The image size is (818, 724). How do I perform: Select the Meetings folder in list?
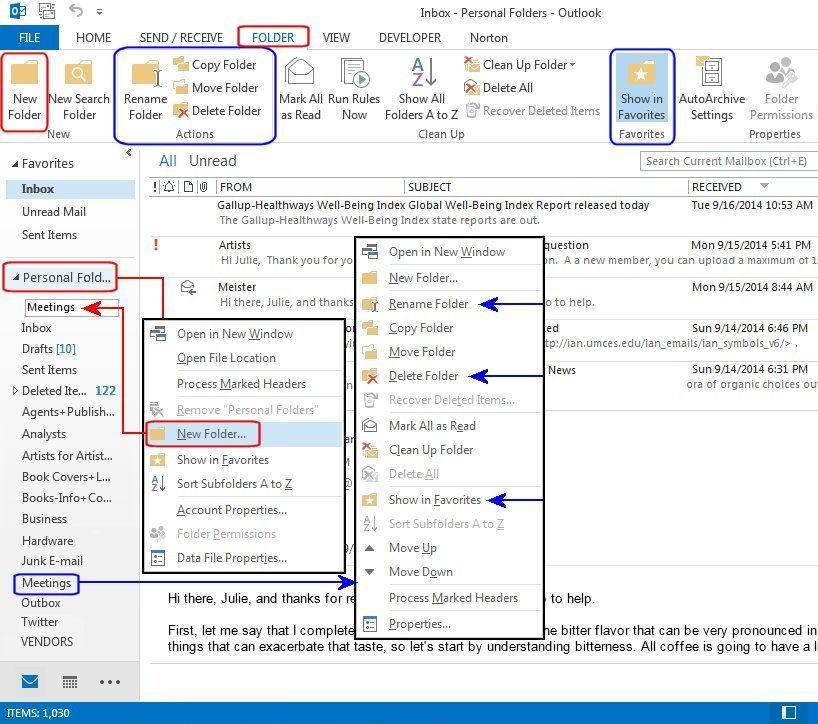[x=46, y=583]
